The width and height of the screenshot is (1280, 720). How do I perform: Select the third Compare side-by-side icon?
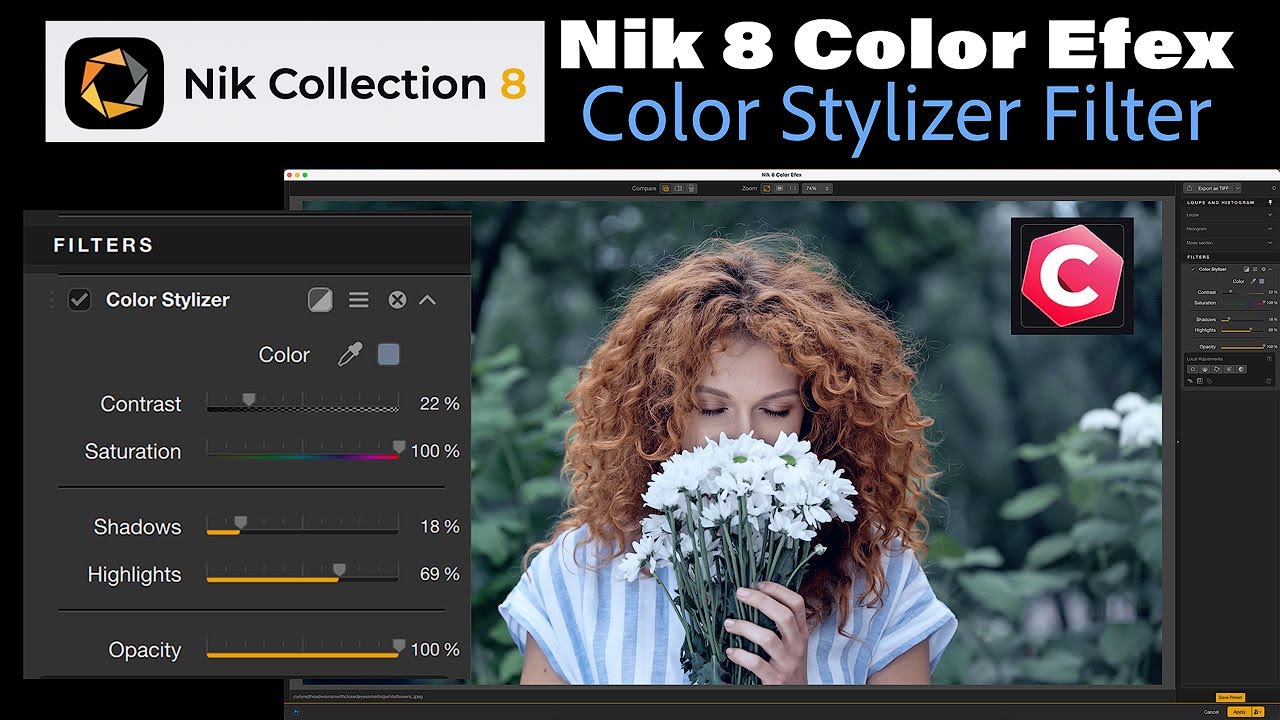tap(691, 188)
